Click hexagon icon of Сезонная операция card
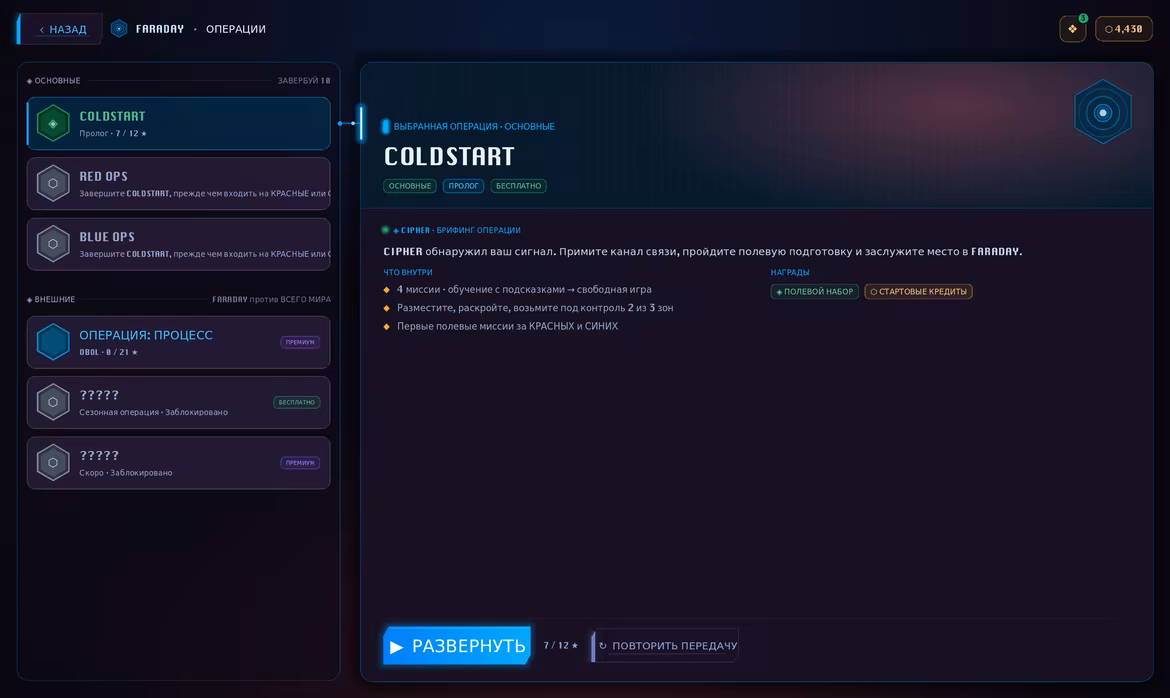Viewport: 1170px width, 698px height. (53, 402)
